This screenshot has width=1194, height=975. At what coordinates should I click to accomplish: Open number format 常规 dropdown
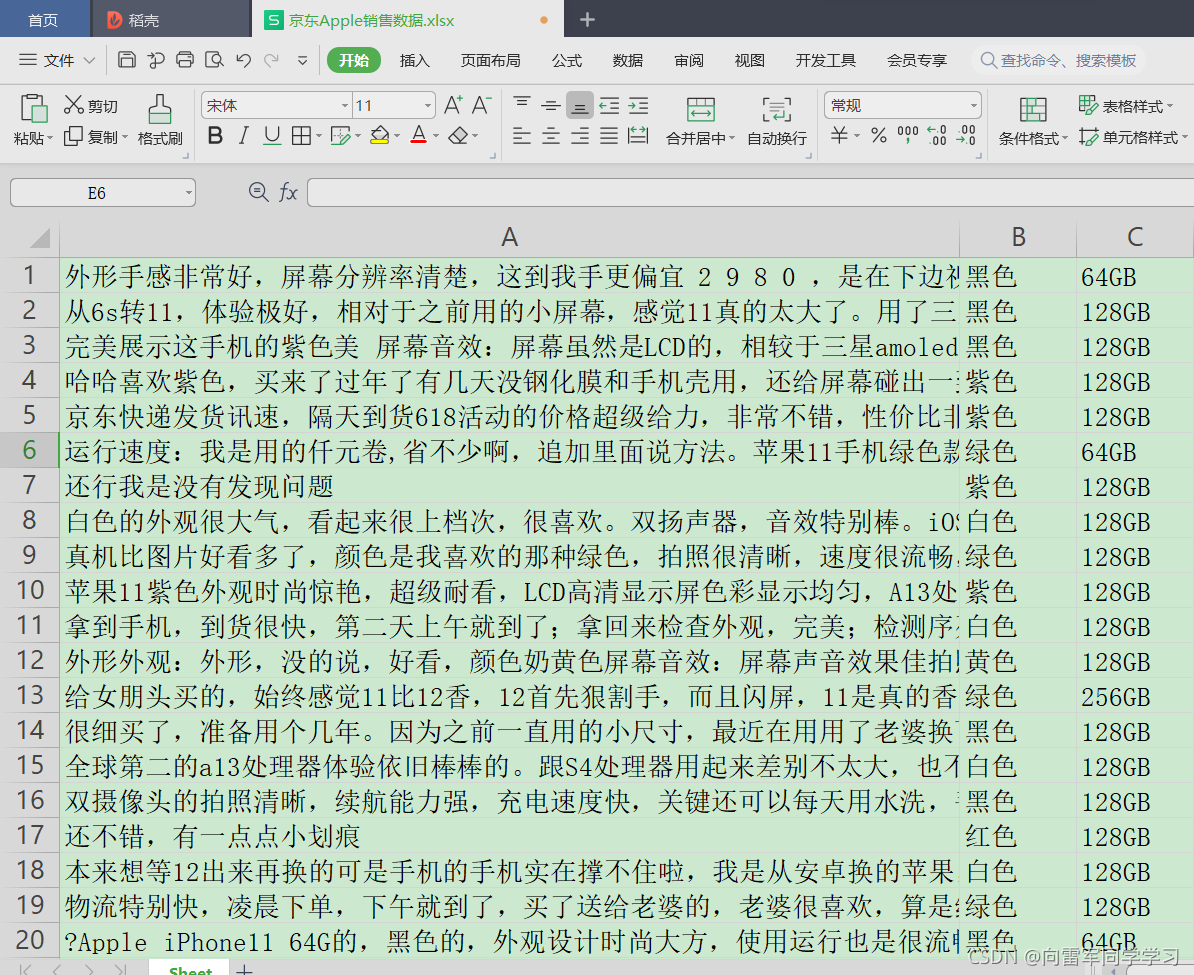(973, 106)
